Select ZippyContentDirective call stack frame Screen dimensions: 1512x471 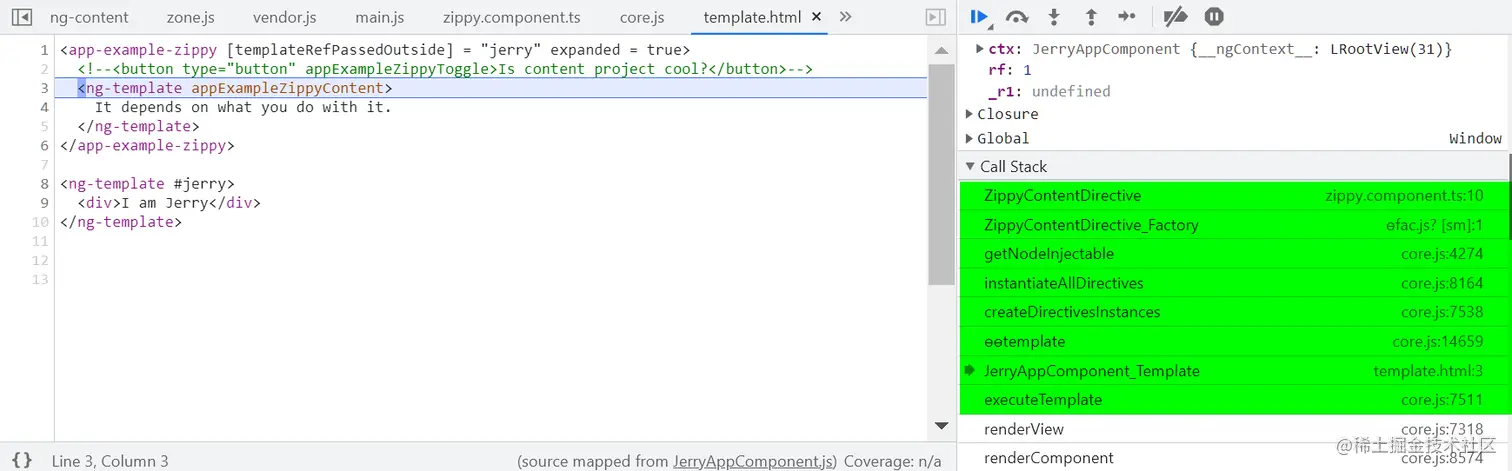pyautogui.click(x=1234, y=196)
